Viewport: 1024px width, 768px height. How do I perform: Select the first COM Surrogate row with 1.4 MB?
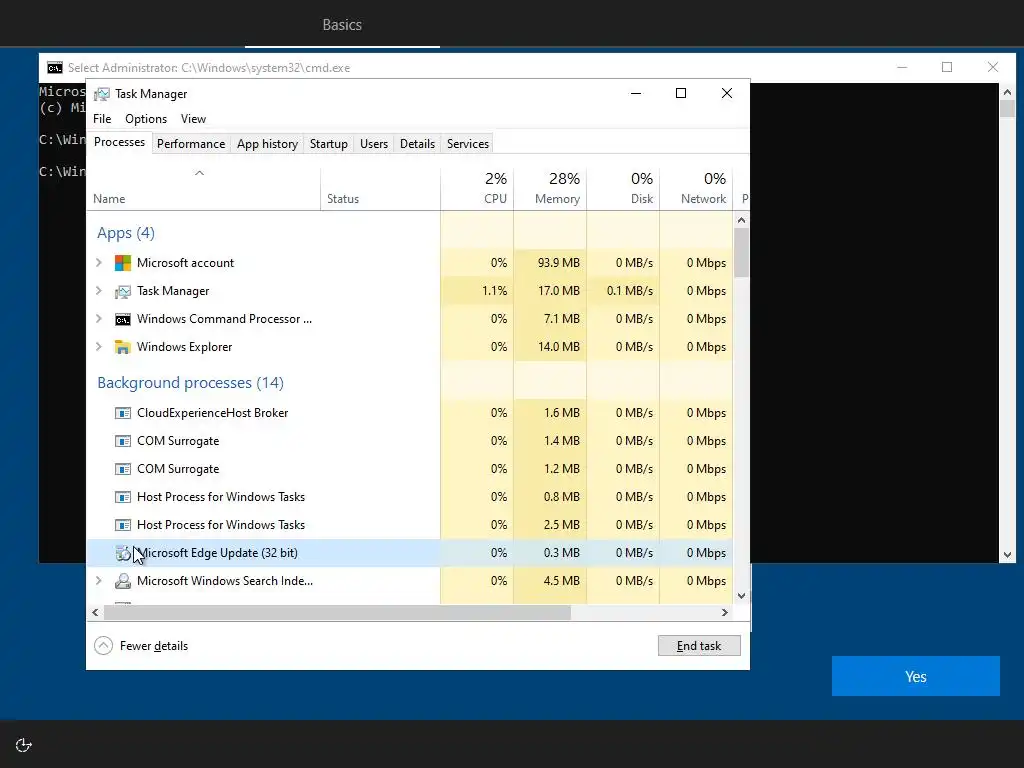pyautogui.click(x=409, y=441)
